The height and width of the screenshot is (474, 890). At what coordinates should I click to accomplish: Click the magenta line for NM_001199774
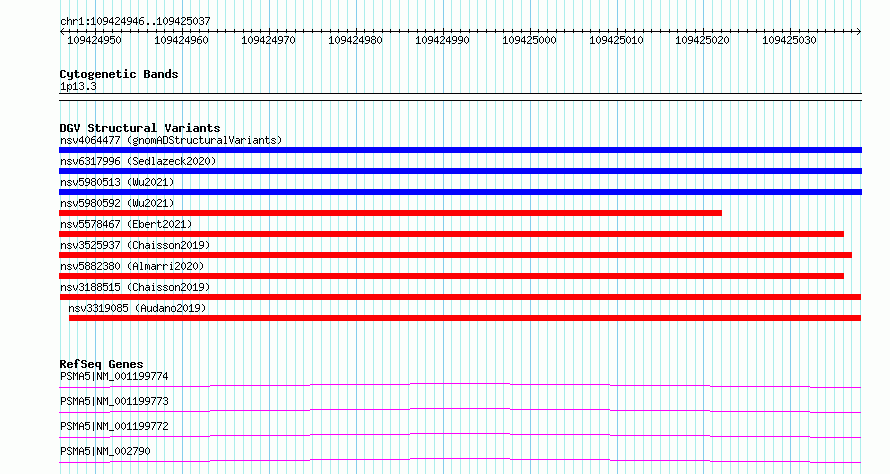[x=460, y=385]
